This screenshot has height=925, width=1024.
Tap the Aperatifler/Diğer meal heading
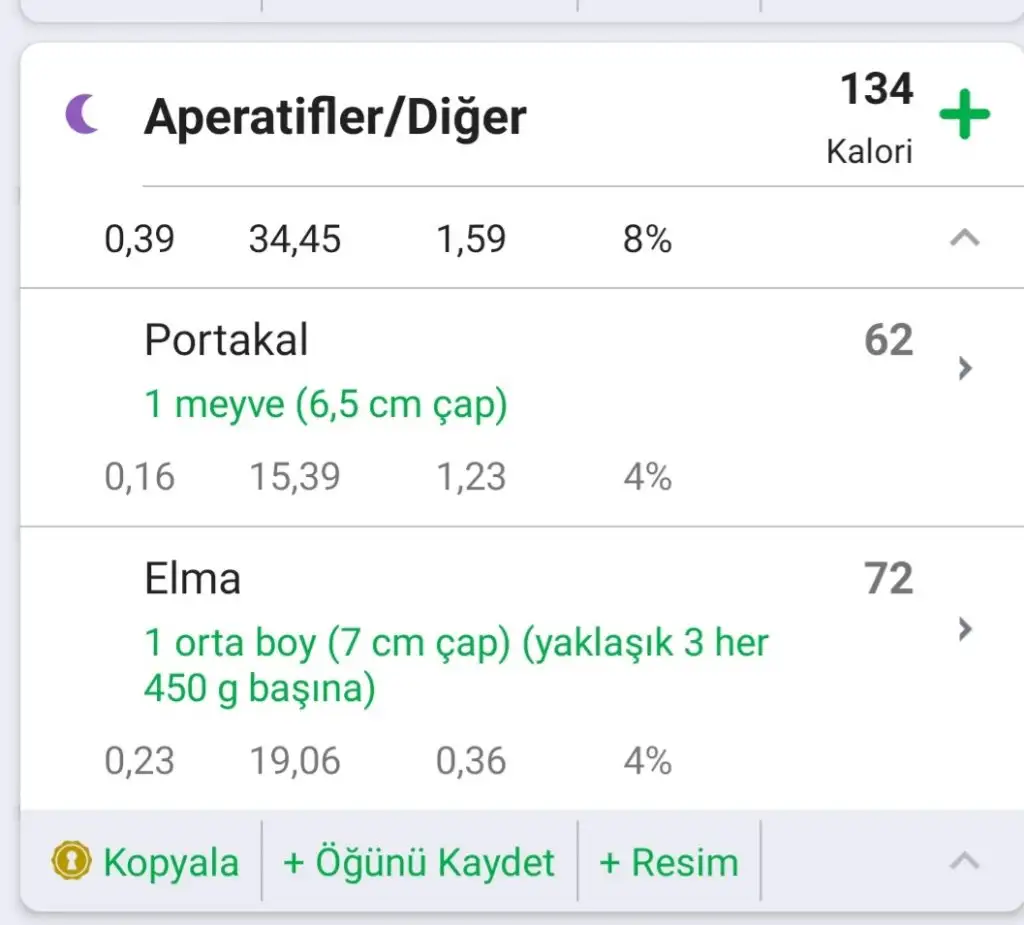[335, 118]
